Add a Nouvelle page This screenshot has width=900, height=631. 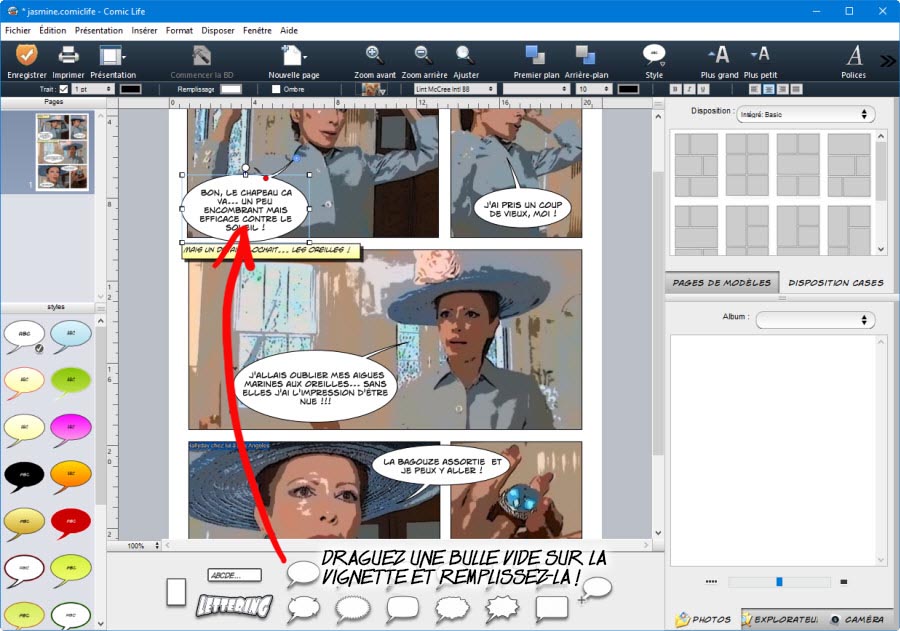click(x=293, y=56)
